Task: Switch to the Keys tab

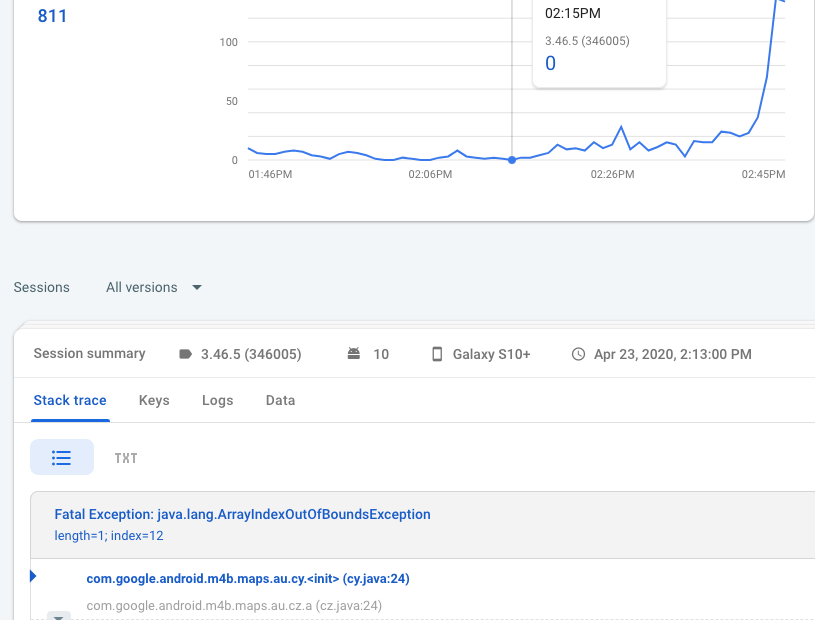Action: click(x=154, y=400)
